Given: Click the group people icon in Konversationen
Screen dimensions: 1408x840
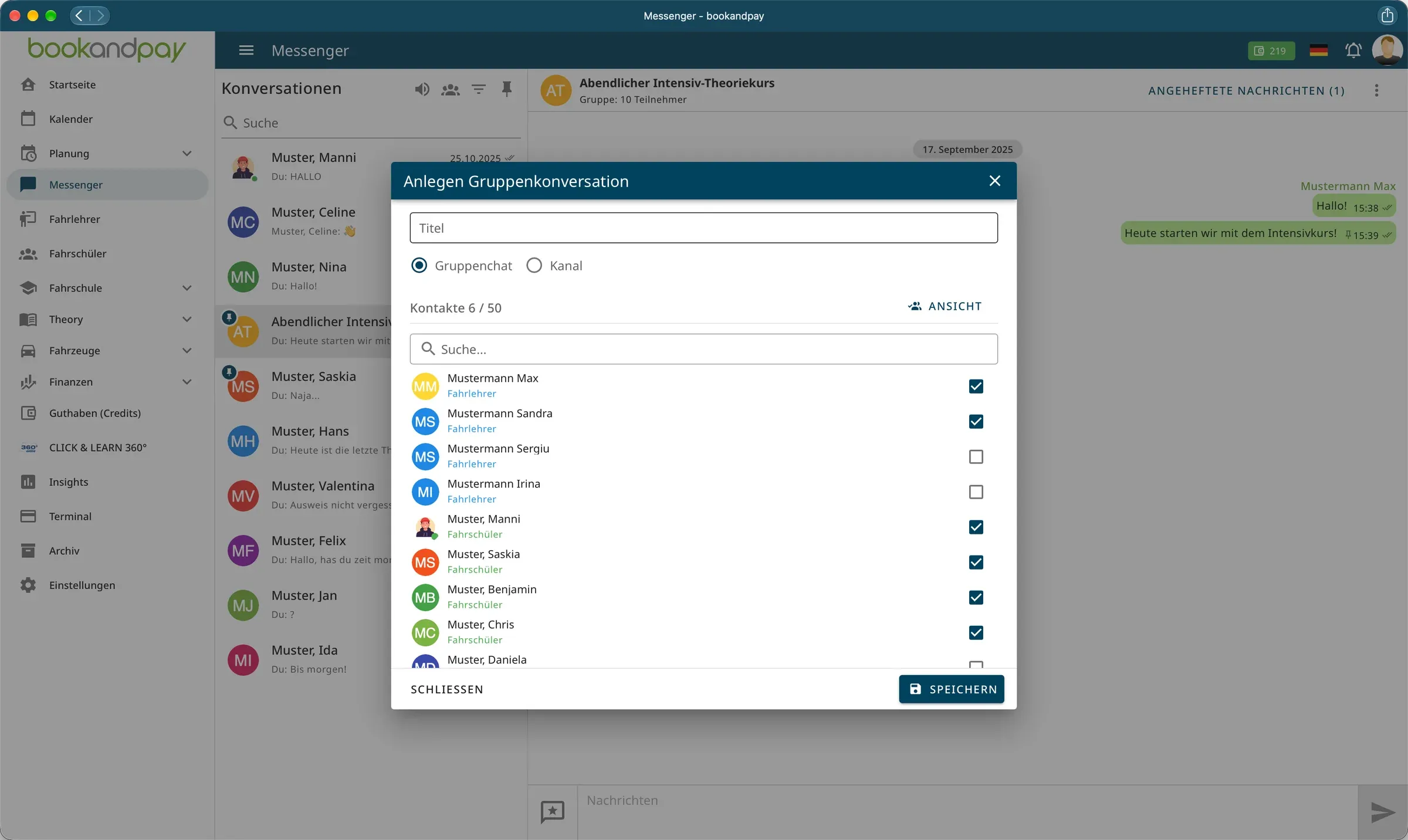Looking at the screenshot, I should point(450,89).
